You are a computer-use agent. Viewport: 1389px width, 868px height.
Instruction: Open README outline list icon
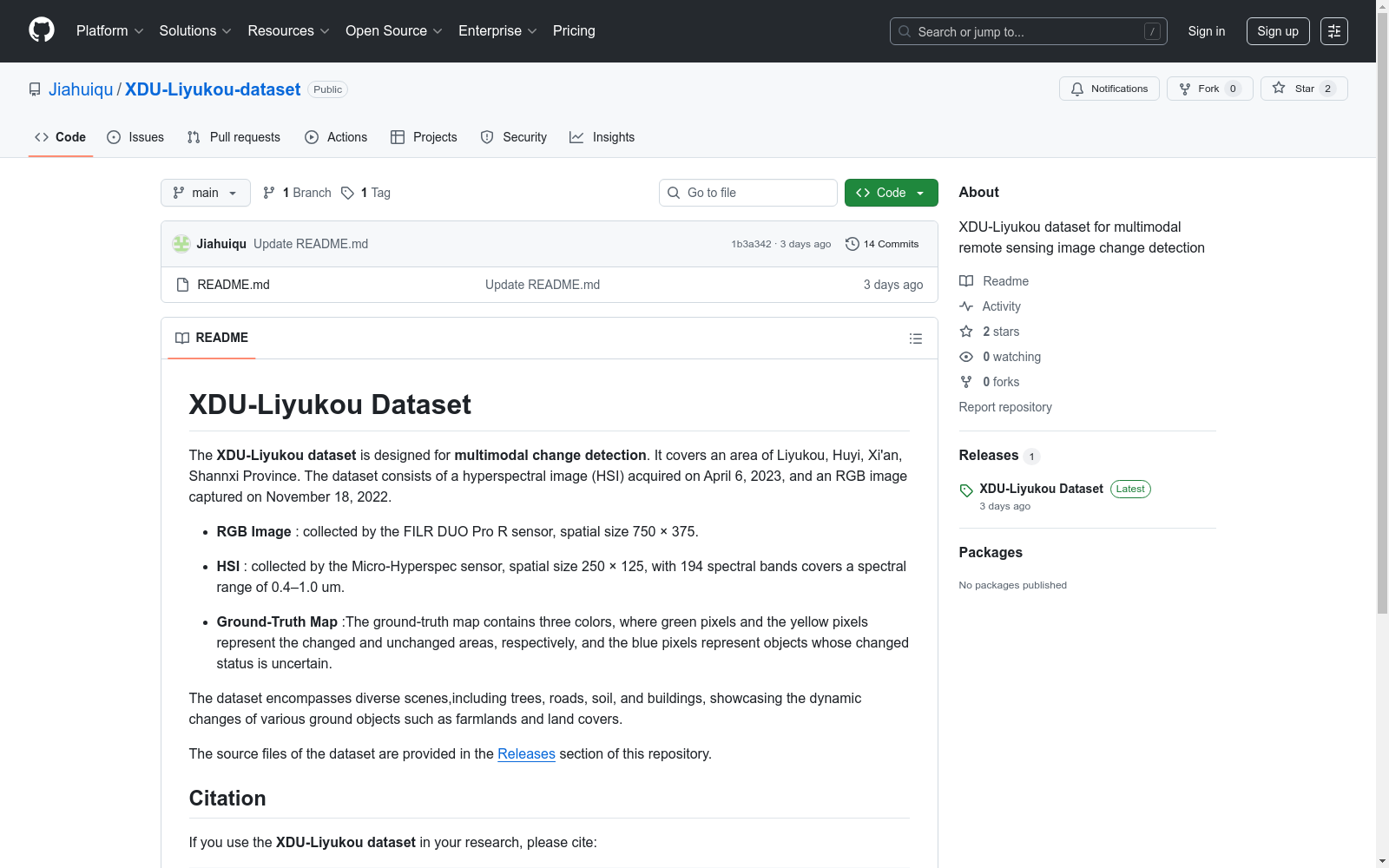915,339
